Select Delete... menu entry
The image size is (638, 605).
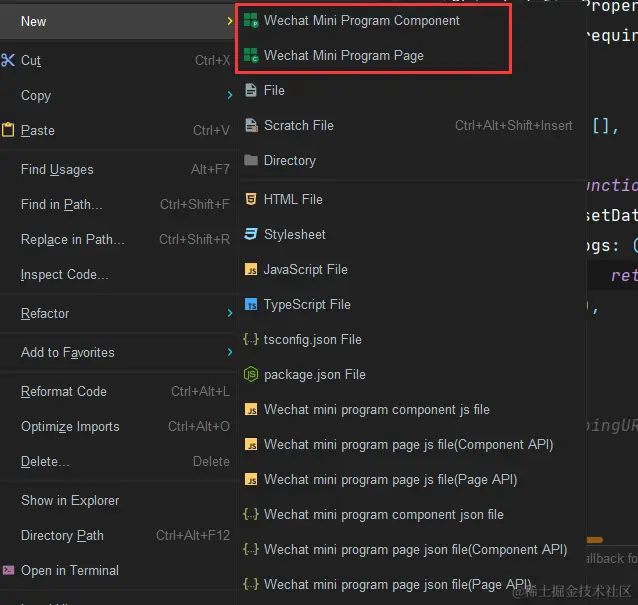point(118,461)
